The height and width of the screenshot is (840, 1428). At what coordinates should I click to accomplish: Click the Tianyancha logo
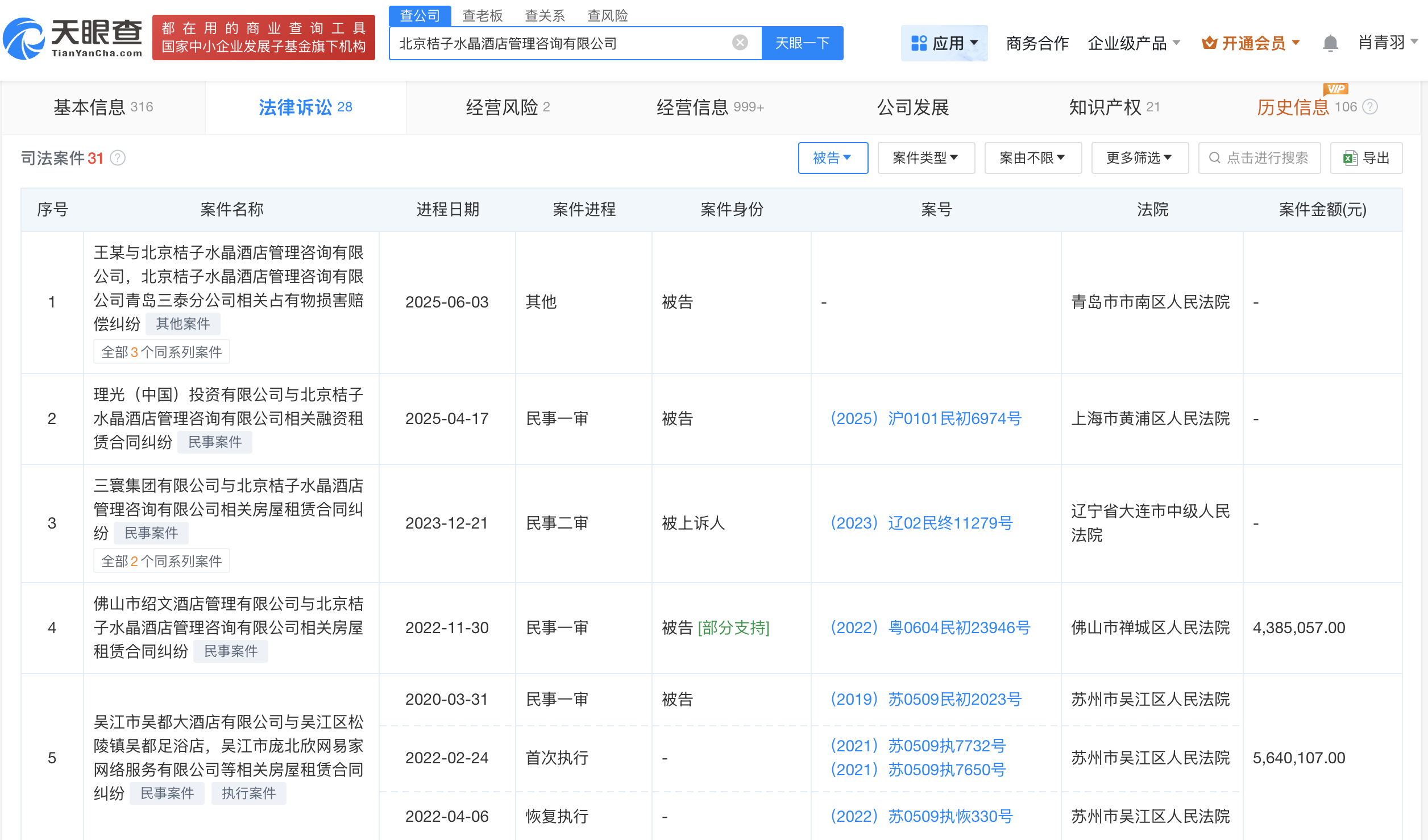pyautogui.click(x=73, y=39)
